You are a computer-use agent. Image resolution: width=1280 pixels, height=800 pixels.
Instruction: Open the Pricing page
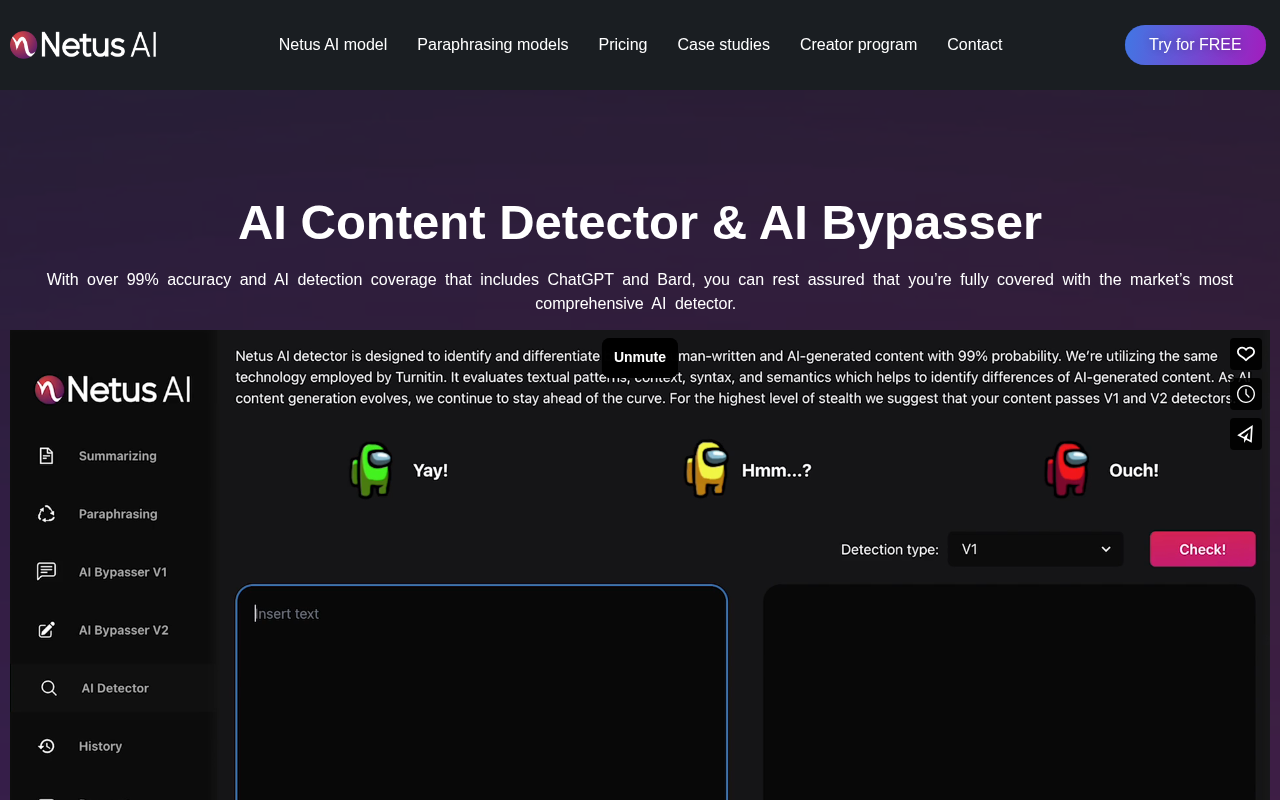pyautogui.click(x=622, y=44)
